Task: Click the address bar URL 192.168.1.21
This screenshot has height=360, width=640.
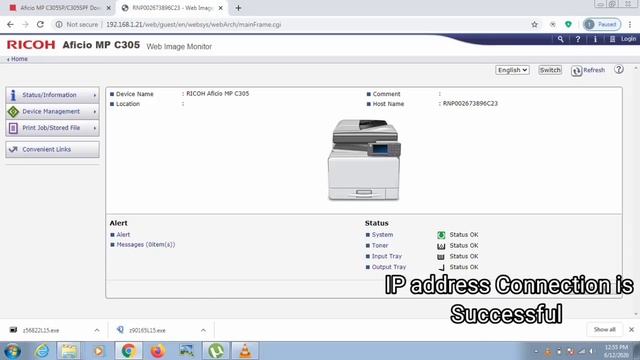Action: tap(193, 24)
